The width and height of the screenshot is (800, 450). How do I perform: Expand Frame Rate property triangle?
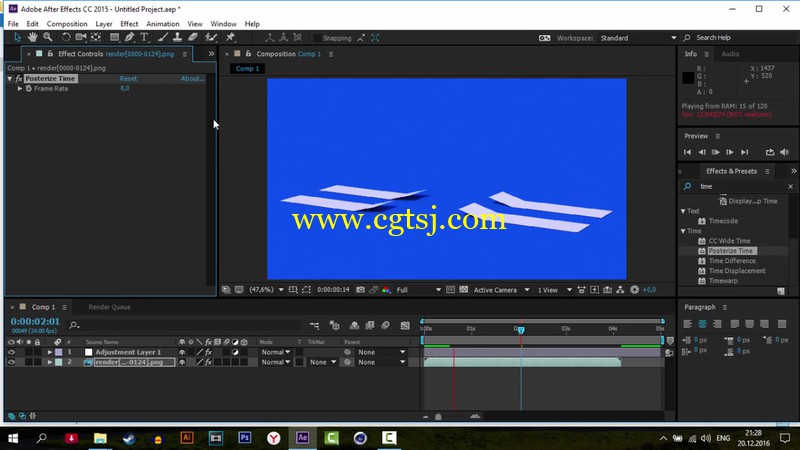(20, 88)
